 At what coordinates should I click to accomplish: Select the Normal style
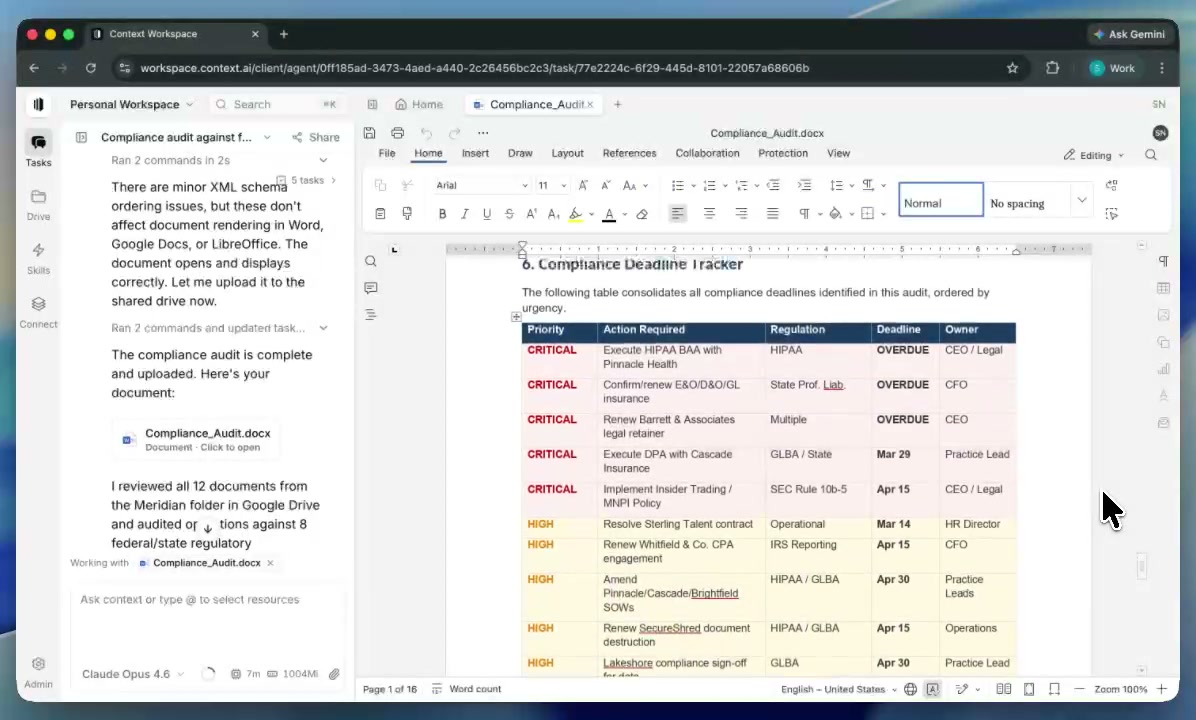coord(940,200)
